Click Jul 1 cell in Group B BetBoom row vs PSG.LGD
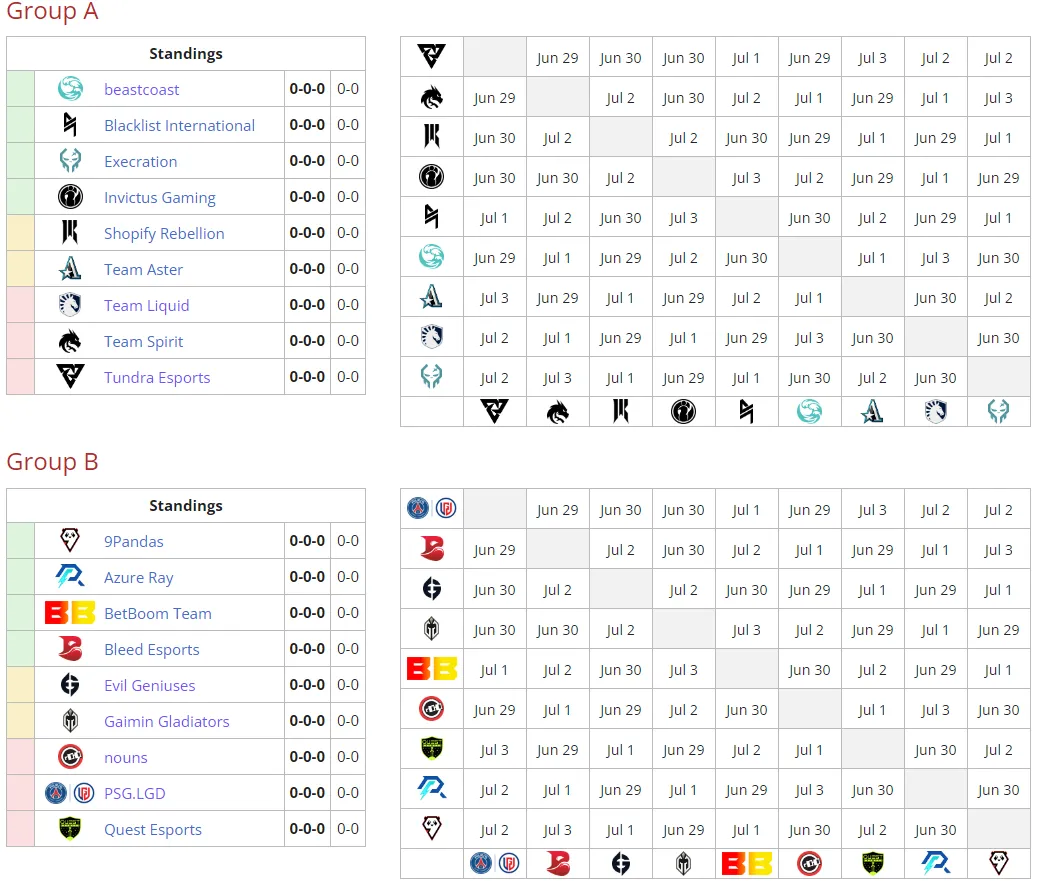Screen dimensions: 1049x881 click(x=494, y=670)
